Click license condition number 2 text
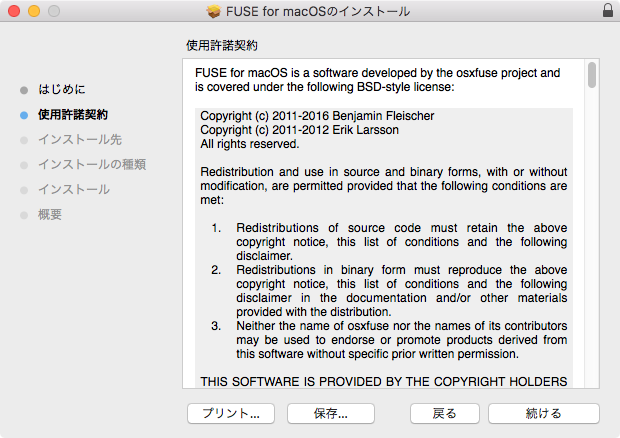The height and width of the screenshot is (438, 620). 402,291
